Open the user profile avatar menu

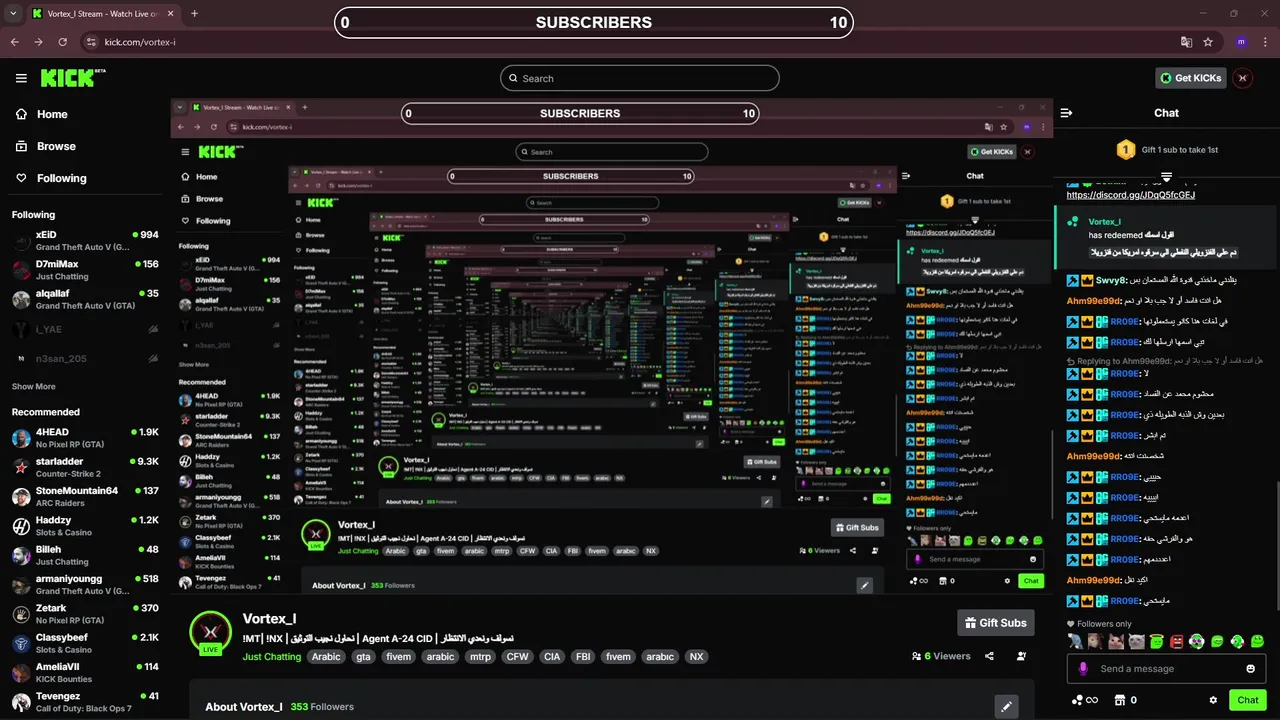(x=1242, y=78)
